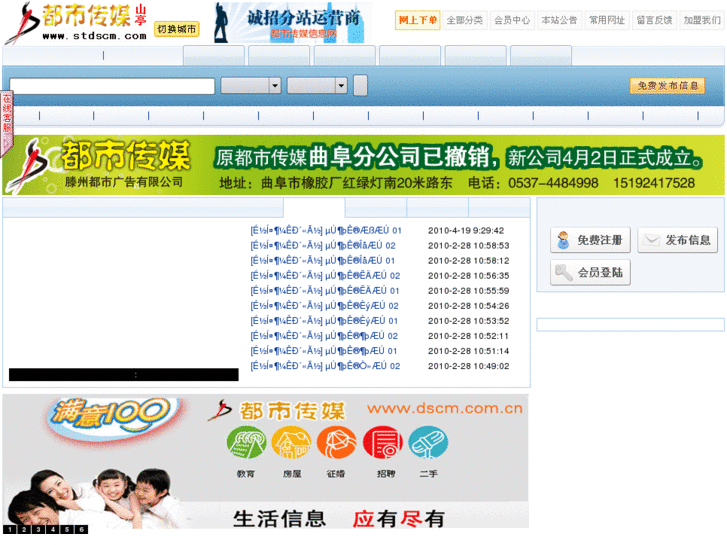Open the list entry dated 2010-2-28 10:55:59
The image size is (727, 545).
[325, 291]
